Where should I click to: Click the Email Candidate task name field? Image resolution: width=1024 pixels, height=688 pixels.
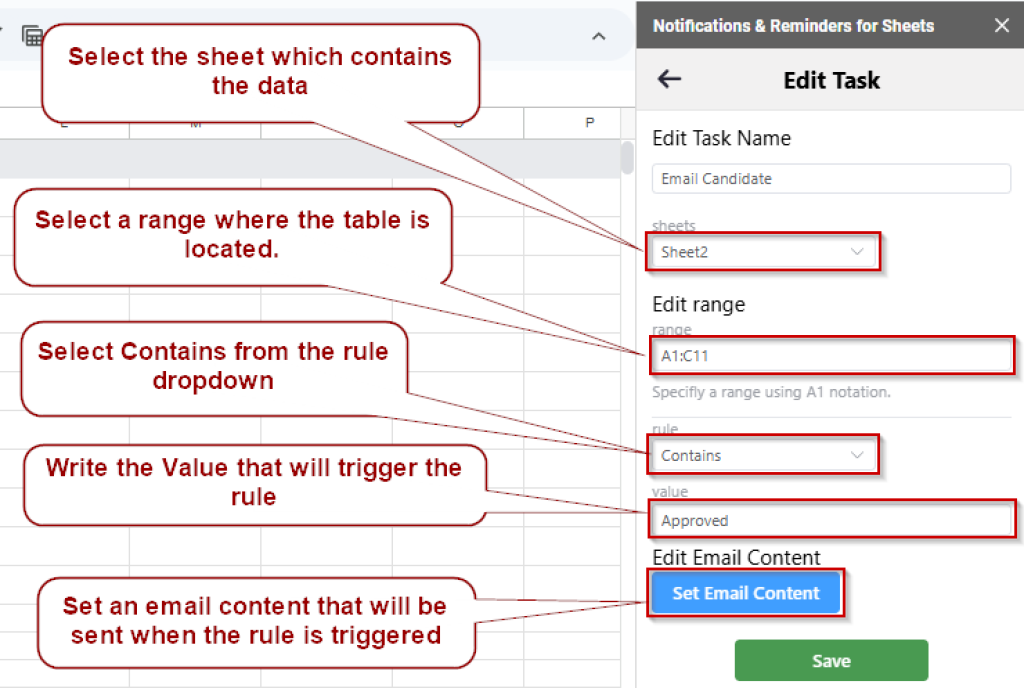[831, 180]
